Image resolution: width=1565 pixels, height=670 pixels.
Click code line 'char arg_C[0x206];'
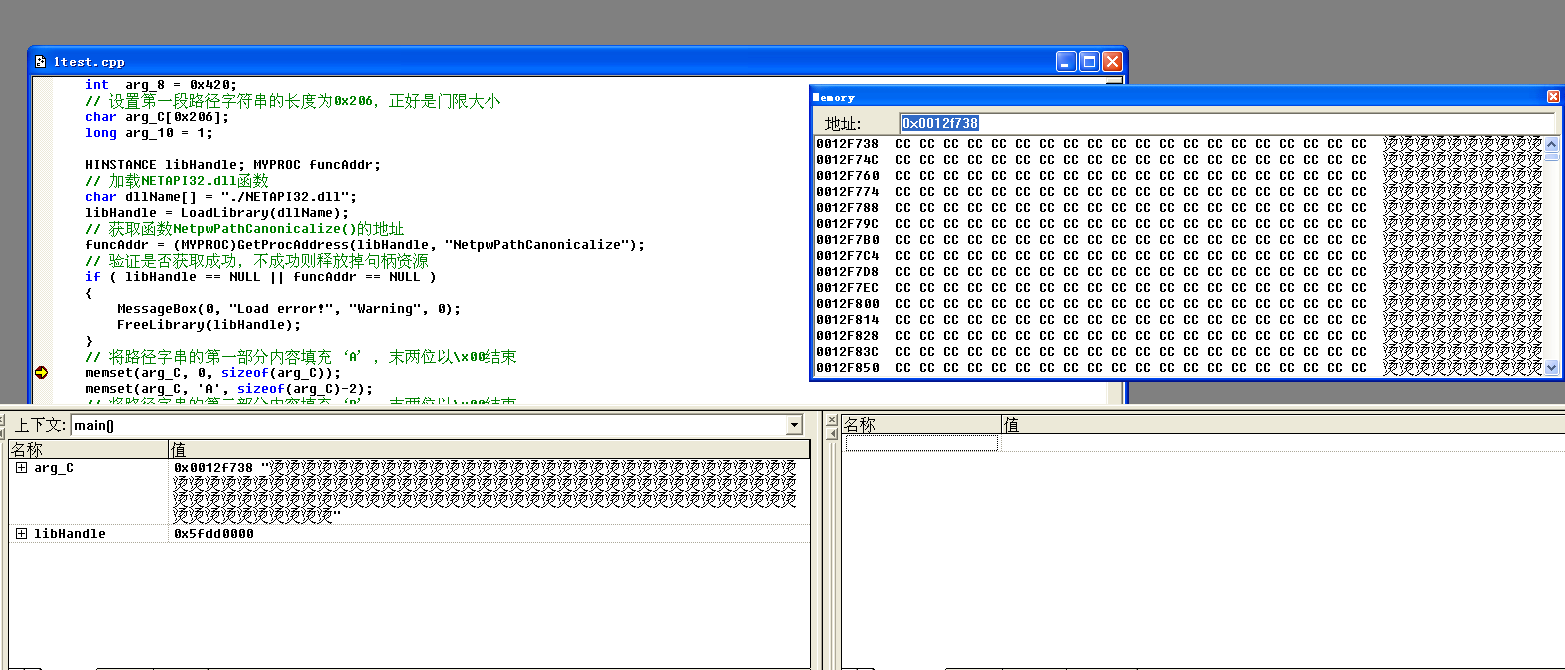[x=157, y=117]
